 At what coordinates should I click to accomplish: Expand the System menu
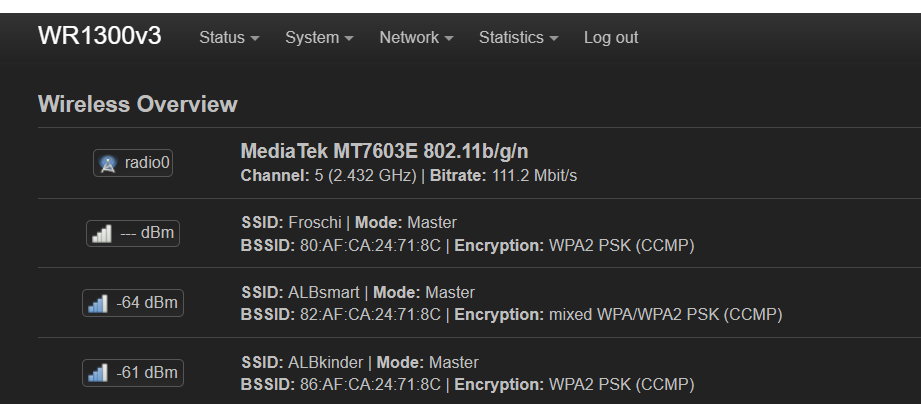319,38
